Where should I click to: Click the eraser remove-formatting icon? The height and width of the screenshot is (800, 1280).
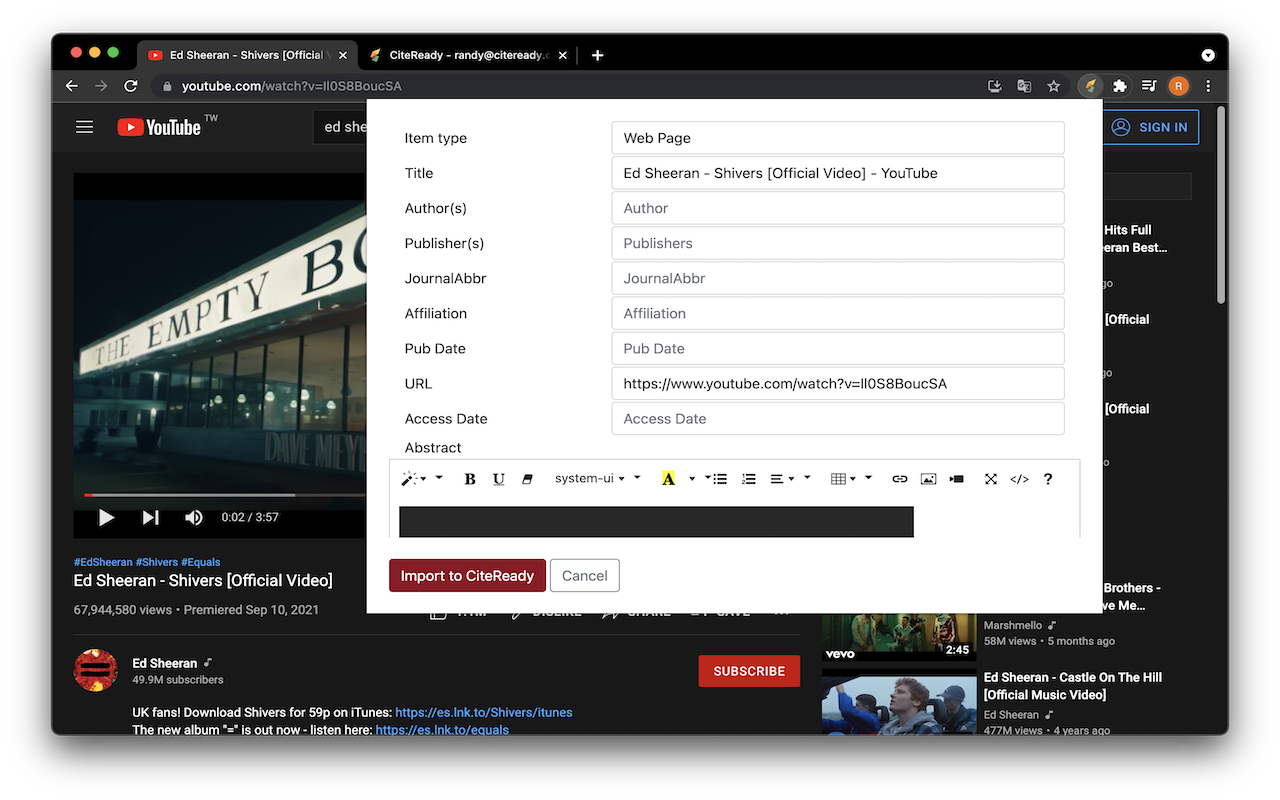(528, 479)
